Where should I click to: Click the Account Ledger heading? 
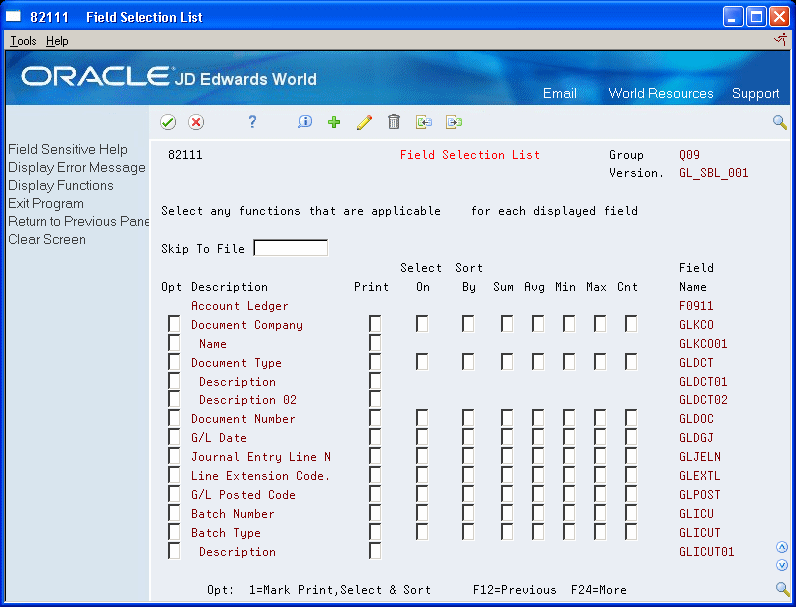click(x=240, y=306)
